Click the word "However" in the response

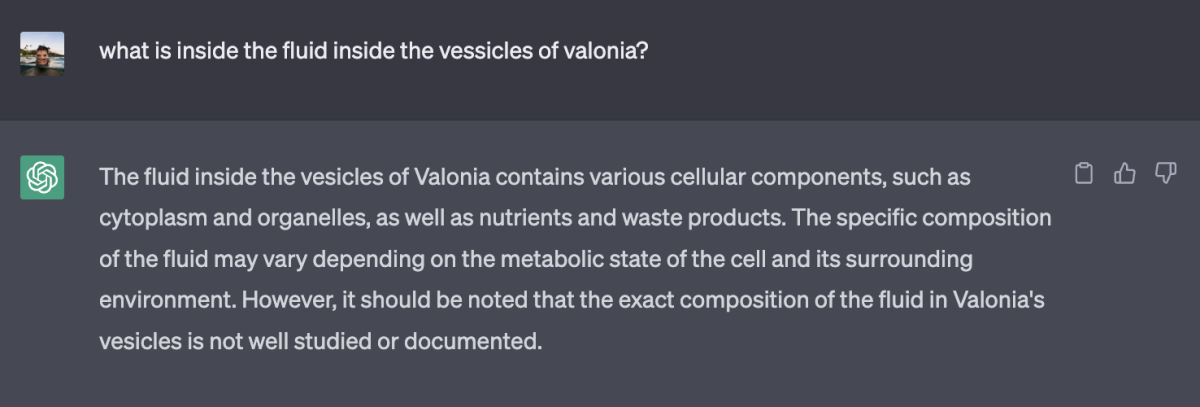(x=277, y=300)
